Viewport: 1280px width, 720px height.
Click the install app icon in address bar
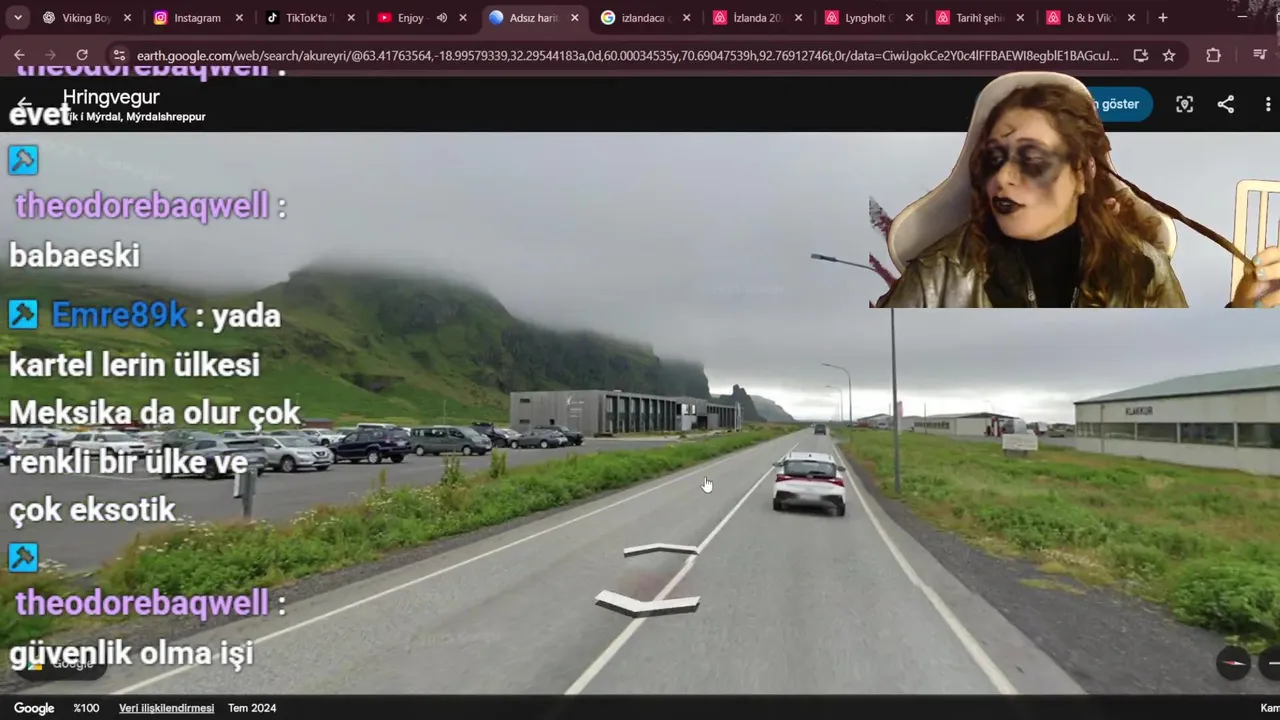(1141, 56)
